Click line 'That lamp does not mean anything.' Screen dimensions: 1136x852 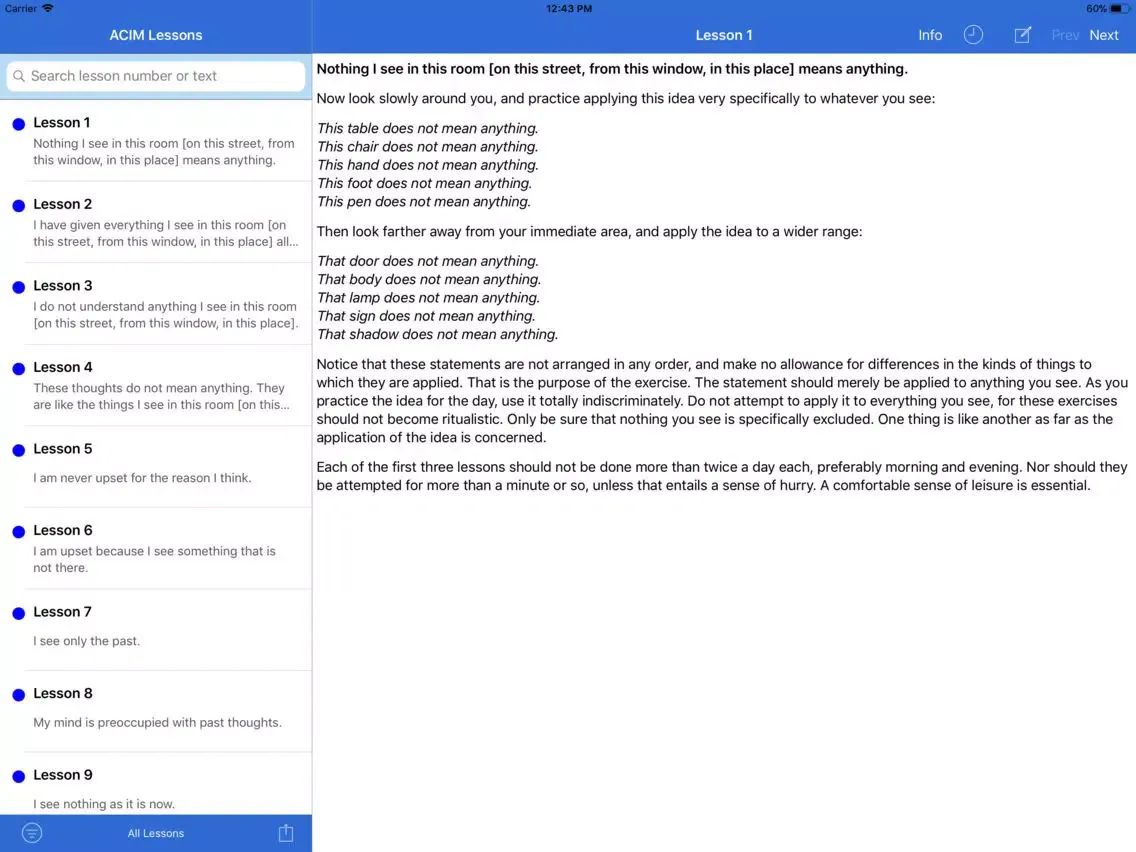pyautogui.click(x=428, y=298)
